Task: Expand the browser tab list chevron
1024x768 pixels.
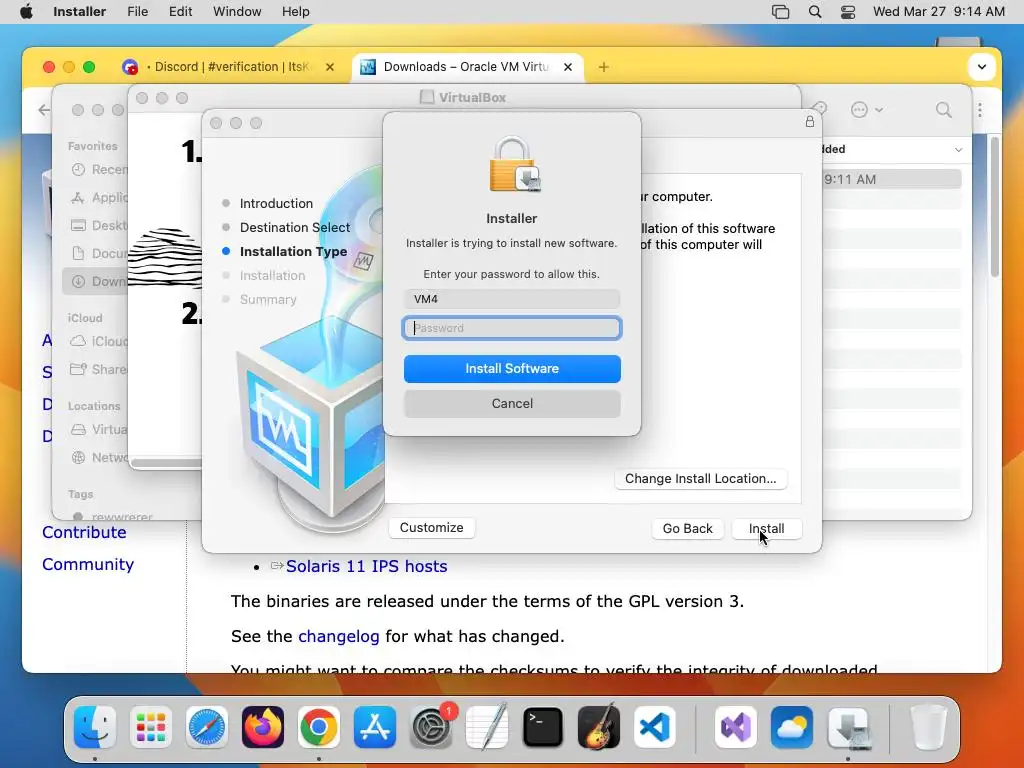Action: tap(982, 67)
